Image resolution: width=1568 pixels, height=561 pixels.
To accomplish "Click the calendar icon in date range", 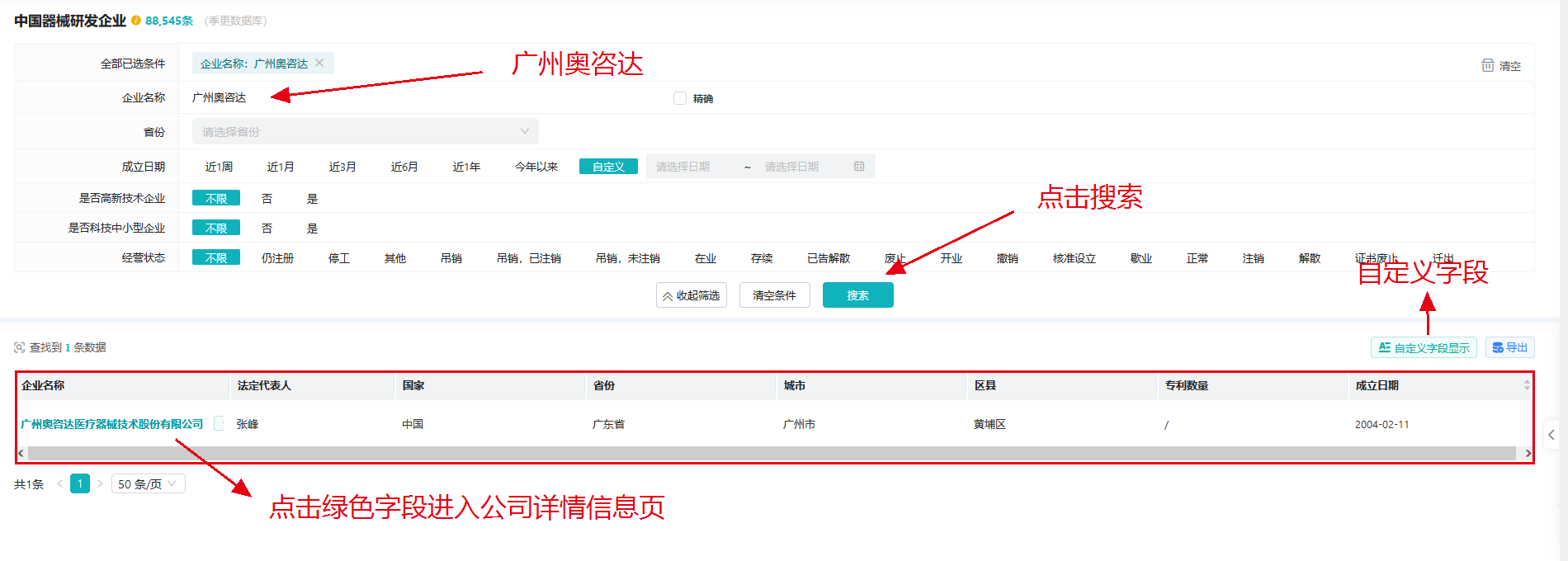I will pyautogui.click(x=859, y=167).
